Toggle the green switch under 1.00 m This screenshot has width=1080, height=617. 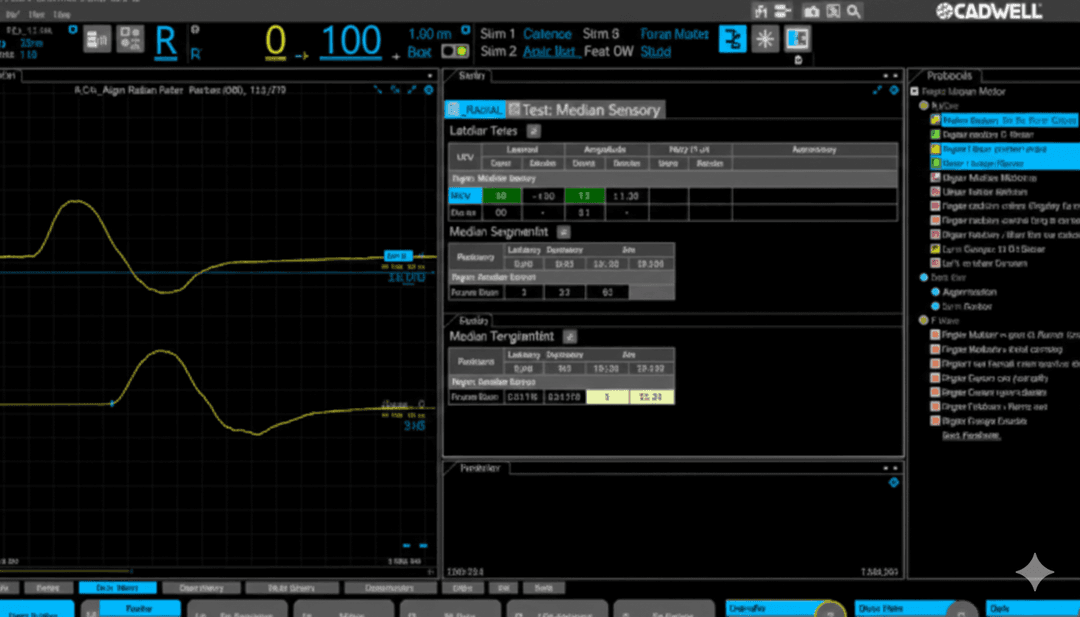pos(455,51)
